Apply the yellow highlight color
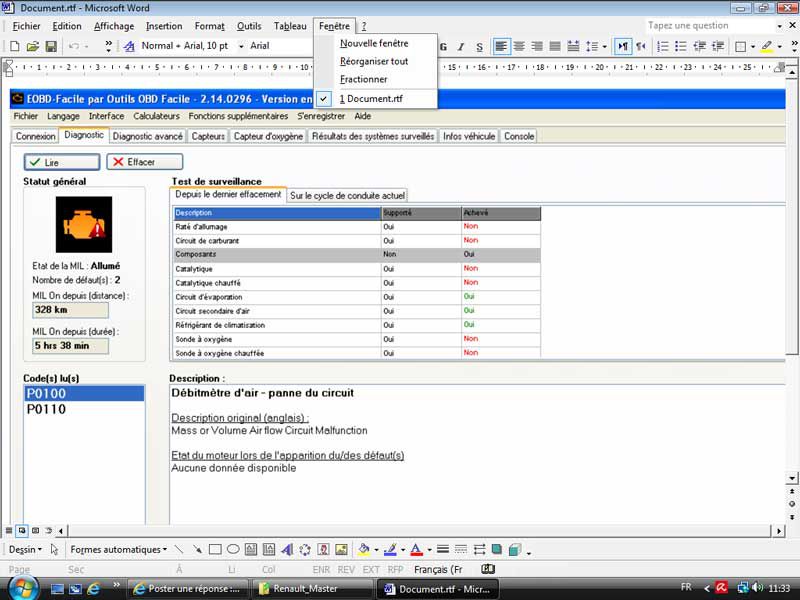800x600 pixels. 766,46
